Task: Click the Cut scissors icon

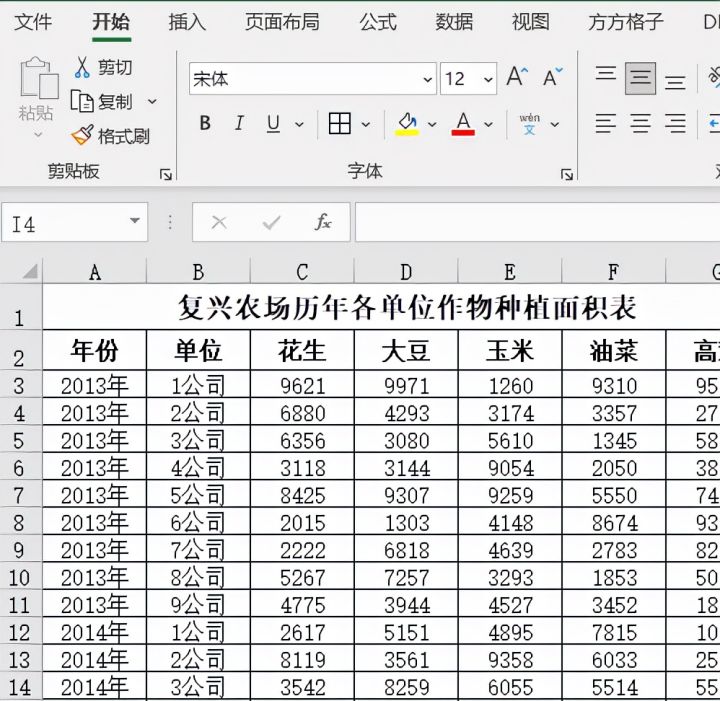Action: [x=82, y=67]
